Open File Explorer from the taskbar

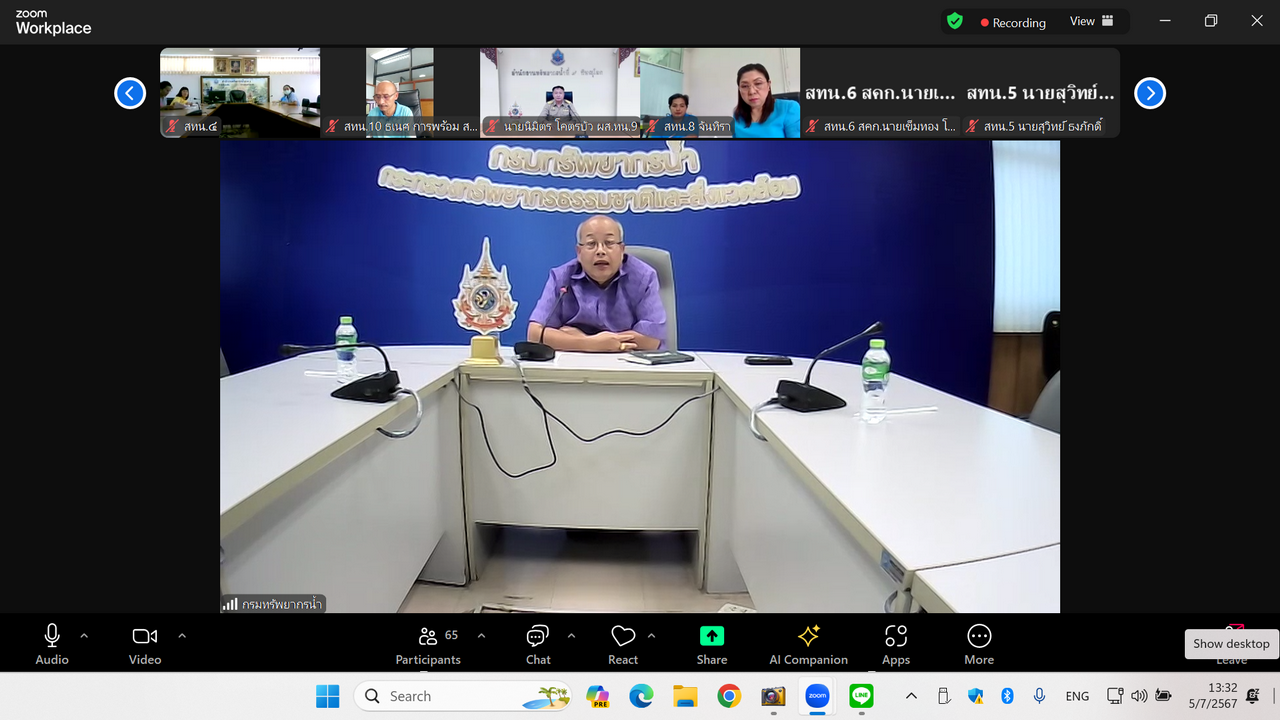(685, 696)
